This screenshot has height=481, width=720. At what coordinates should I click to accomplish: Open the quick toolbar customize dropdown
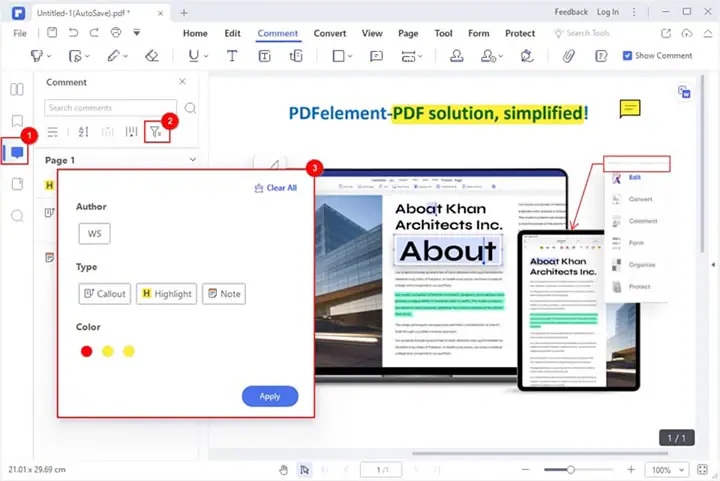(x=136, y=33)
